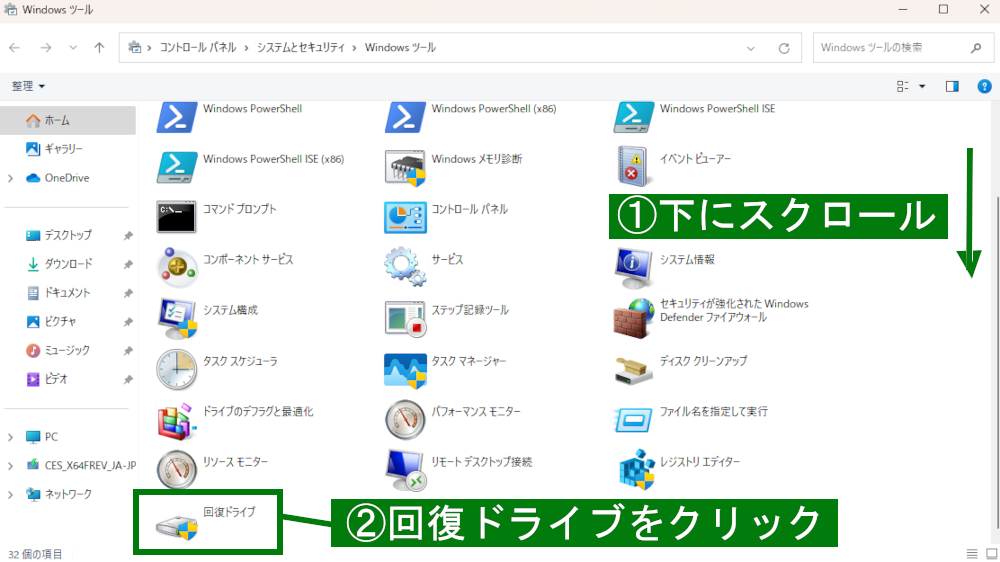The height and width of the screenshot is (562, 1000).
Task: Click コントロール パネル breadcrumb
Action: [198, 48]
